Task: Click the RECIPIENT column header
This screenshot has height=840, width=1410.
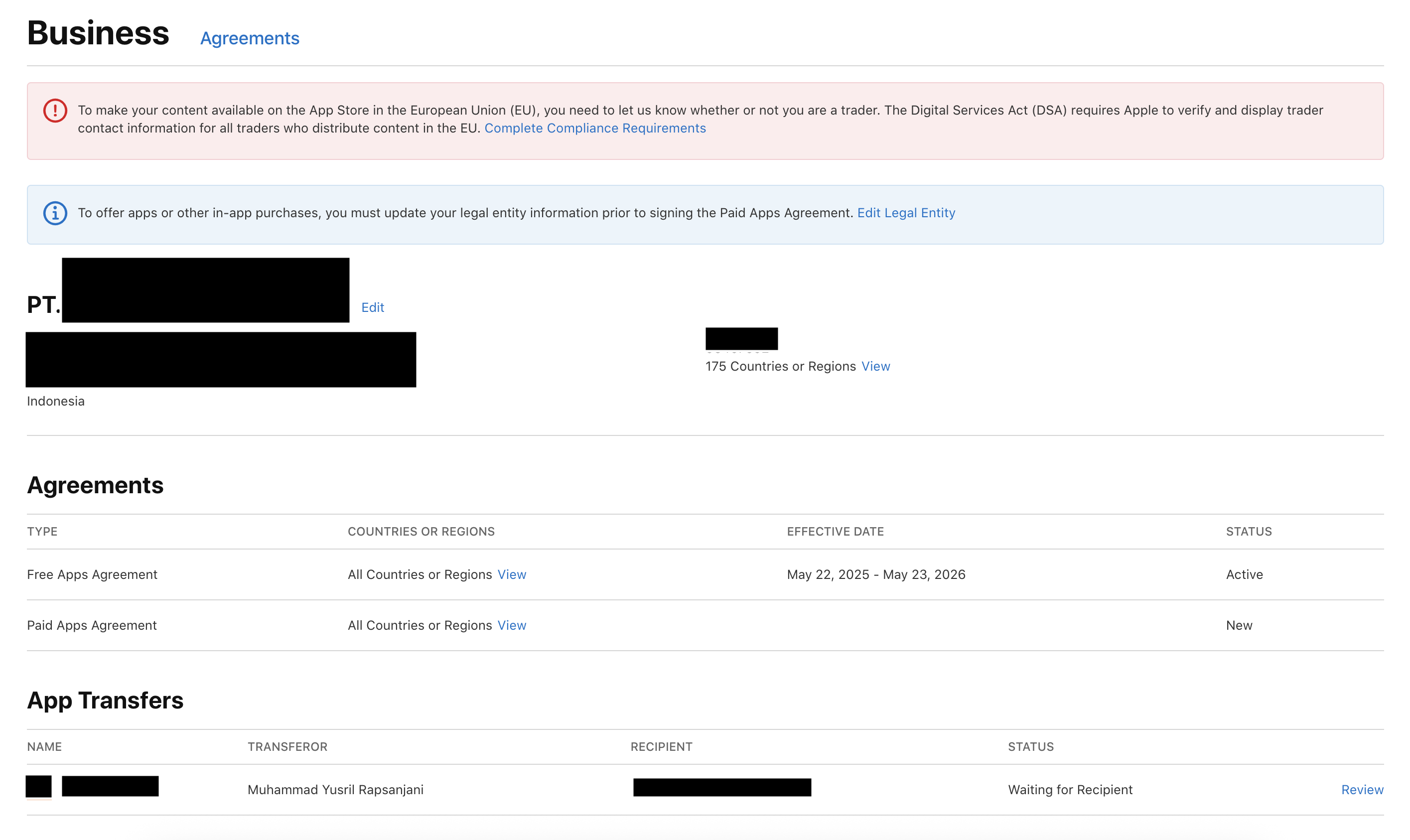Action: (661, 747)
